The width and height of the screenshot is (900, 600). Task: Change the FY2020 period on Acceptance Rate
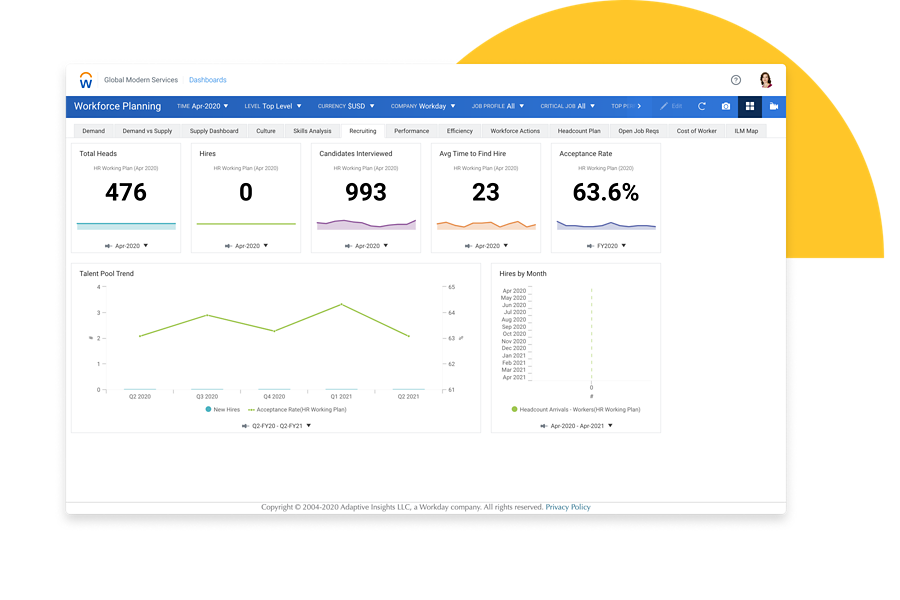607,245
